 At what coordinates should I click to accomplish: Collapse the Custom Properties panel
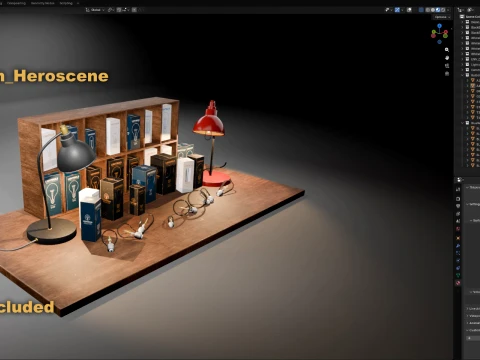pos(473,330)
